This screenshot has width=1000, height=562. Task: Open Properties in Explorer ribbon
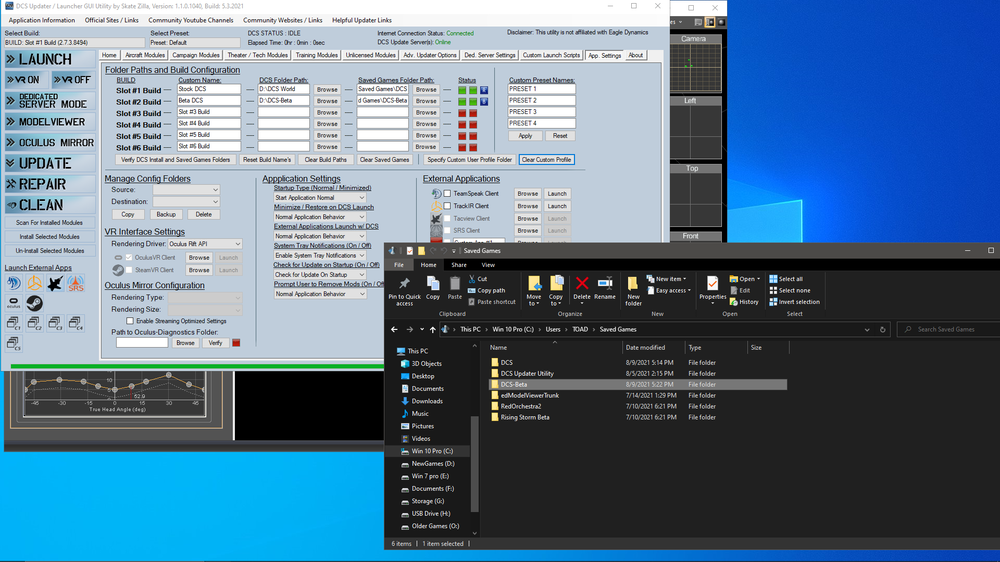click(712, 289)
